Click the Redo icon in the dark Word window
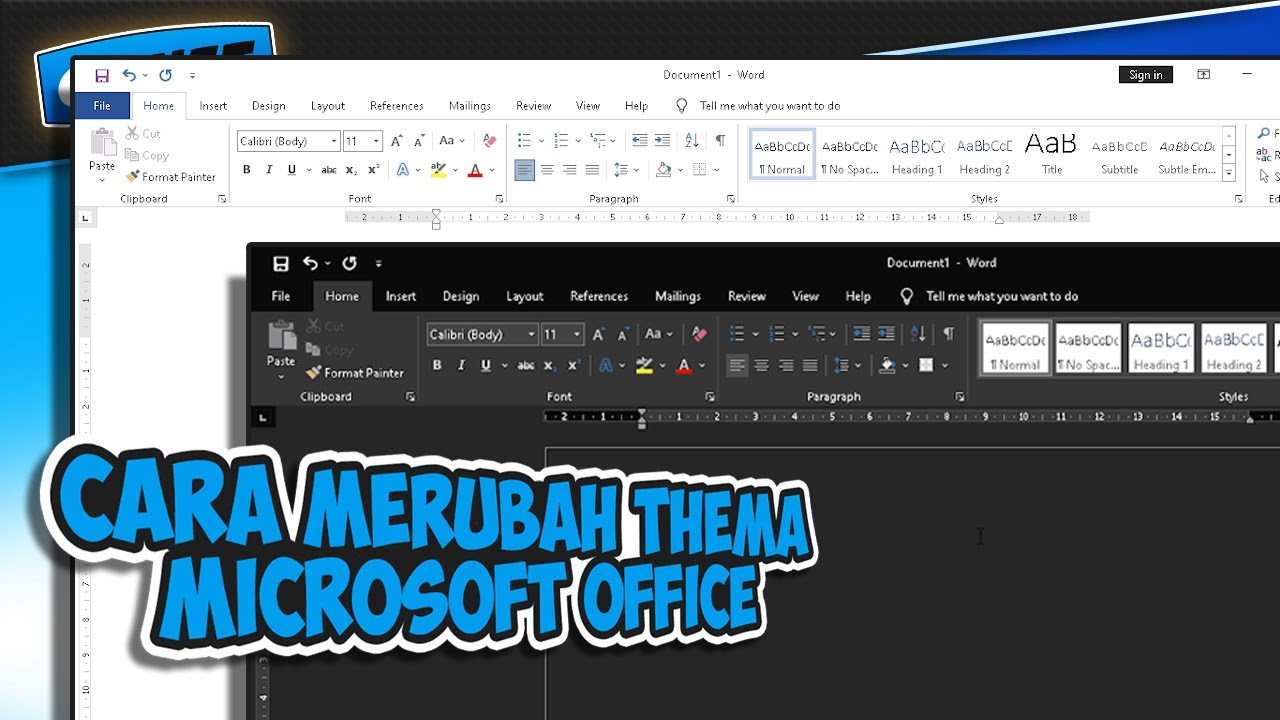Screen dimensions: 1280x720 349,263
